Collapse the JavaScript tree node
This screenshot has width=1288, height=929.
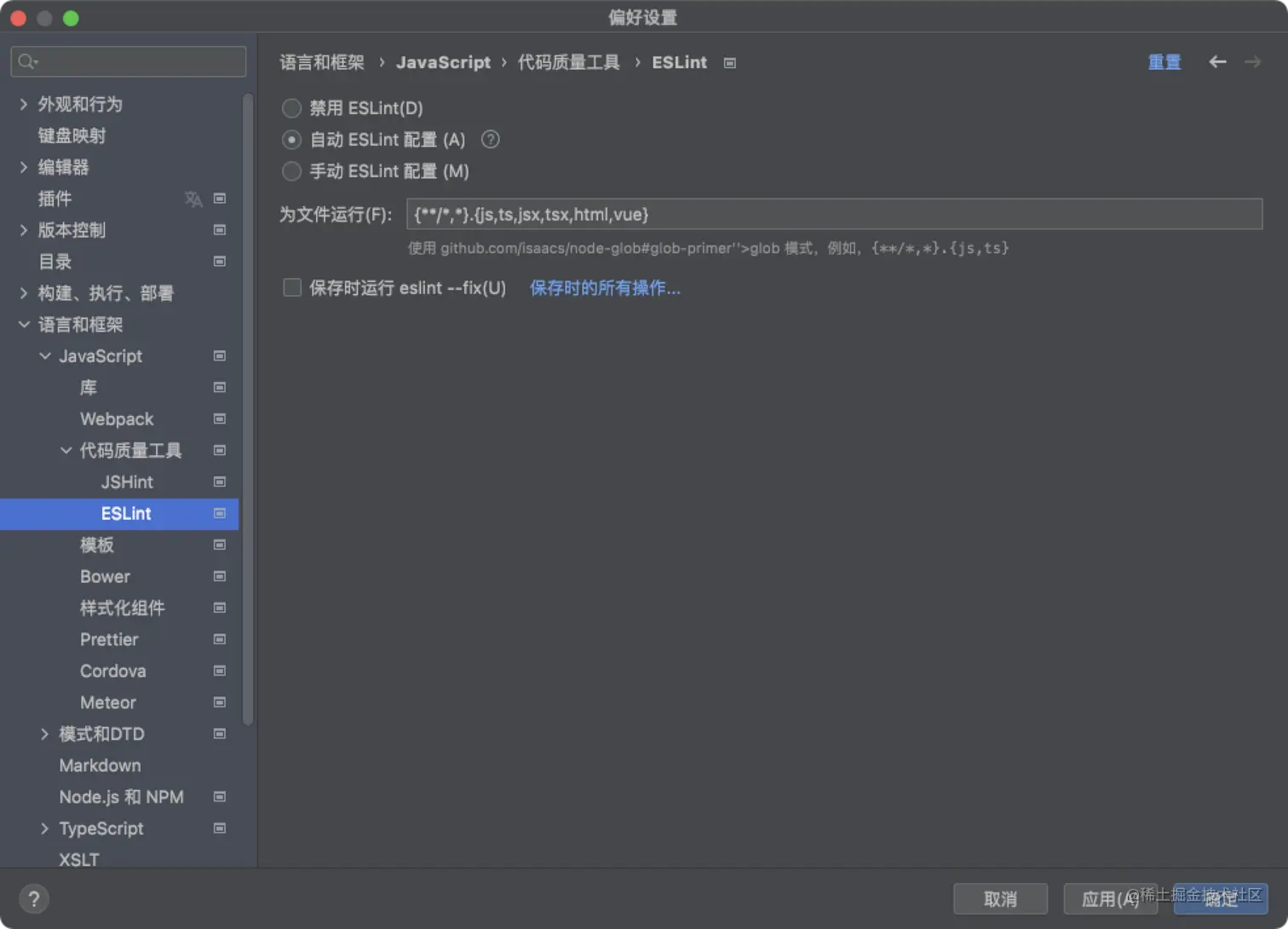pos(44,356)
